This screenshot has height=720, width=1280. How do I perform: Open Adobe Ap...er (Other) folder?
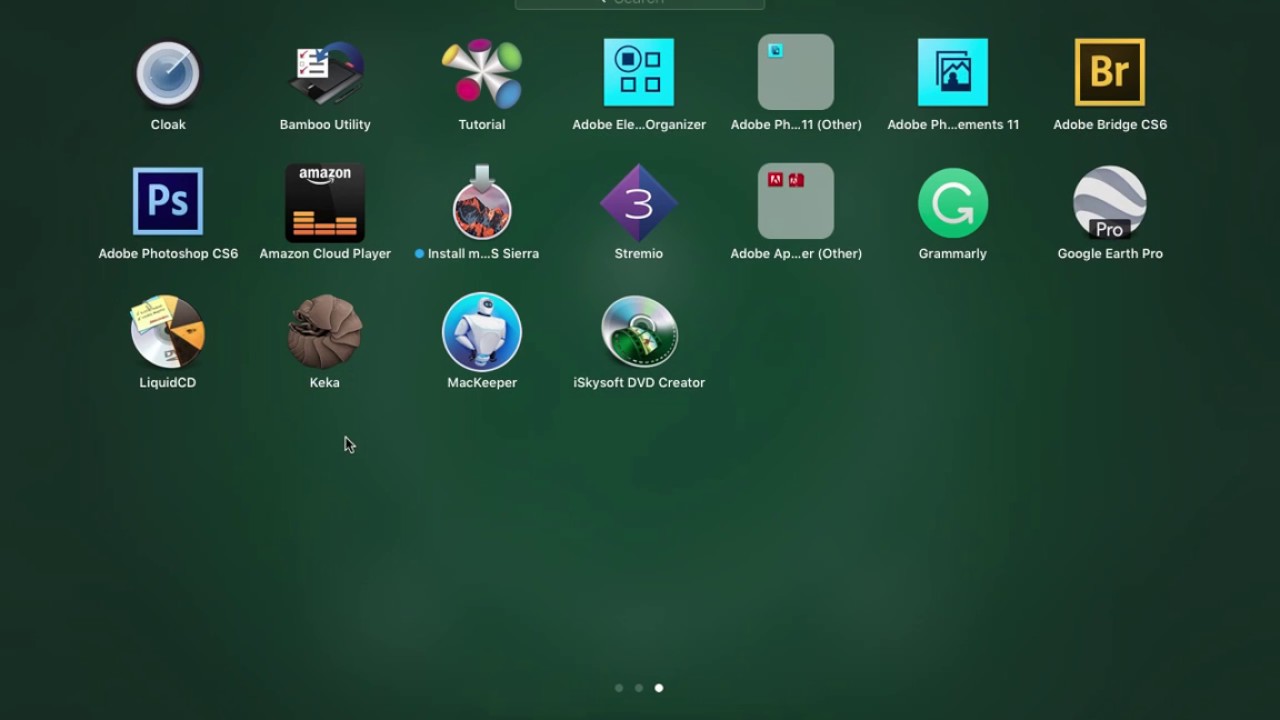(x=796, y=201)
